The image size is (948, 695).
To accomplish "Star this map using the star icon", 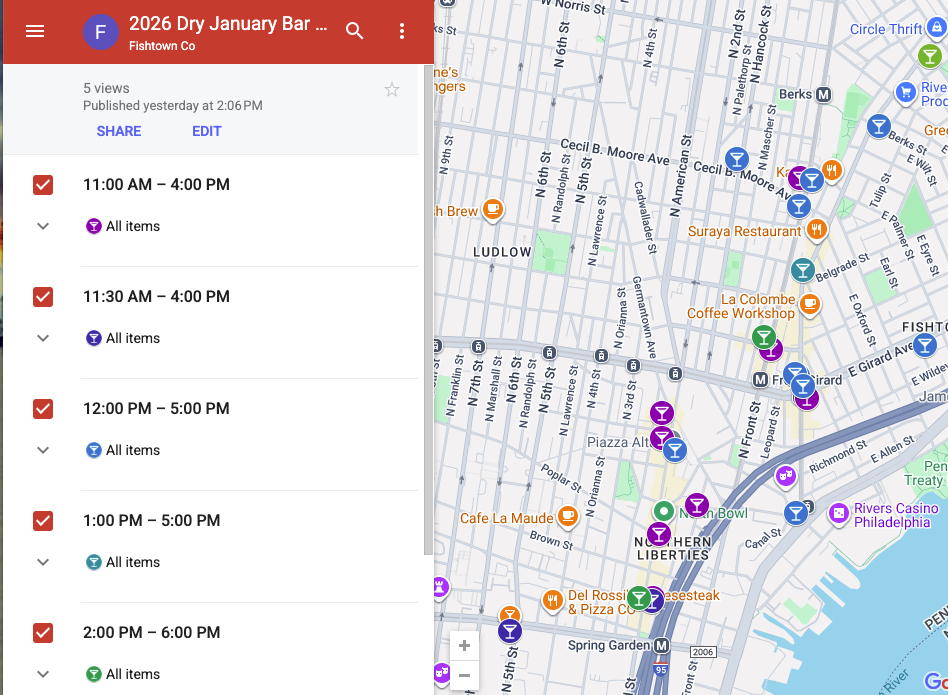I will coord(392,89).
